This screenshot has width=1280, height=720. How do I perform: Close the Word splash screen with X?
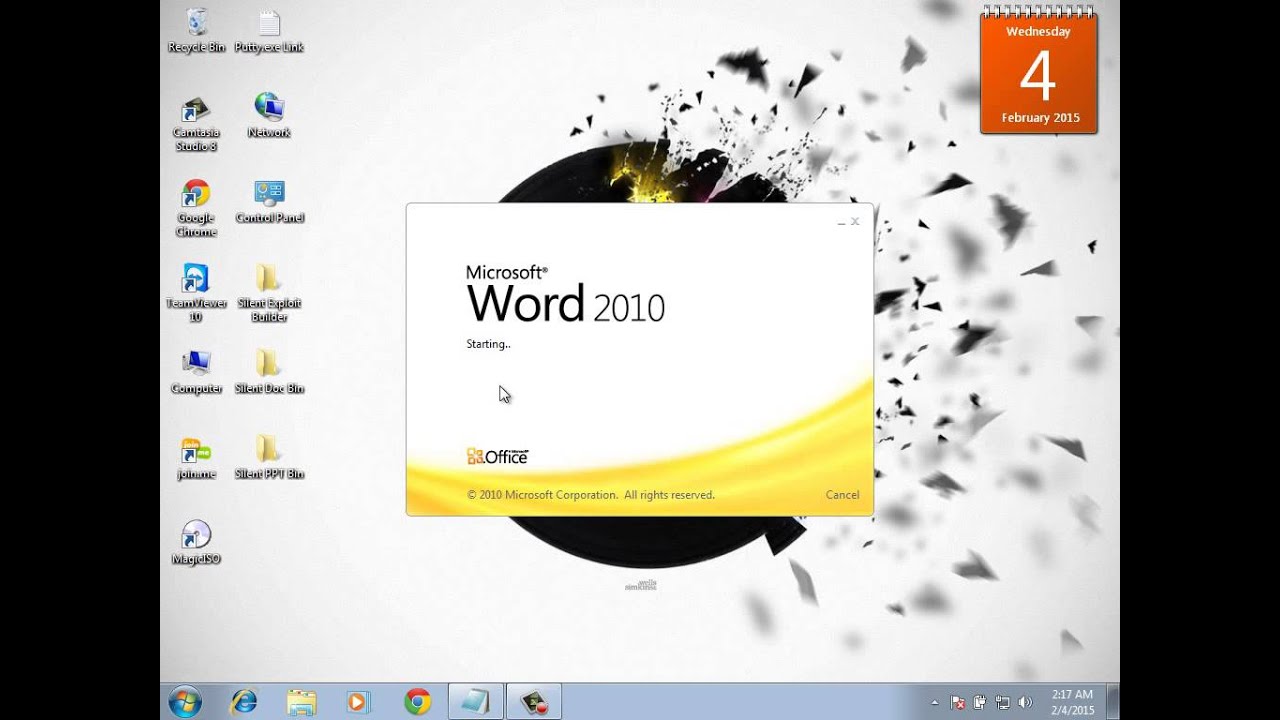[x=855, y=221]
